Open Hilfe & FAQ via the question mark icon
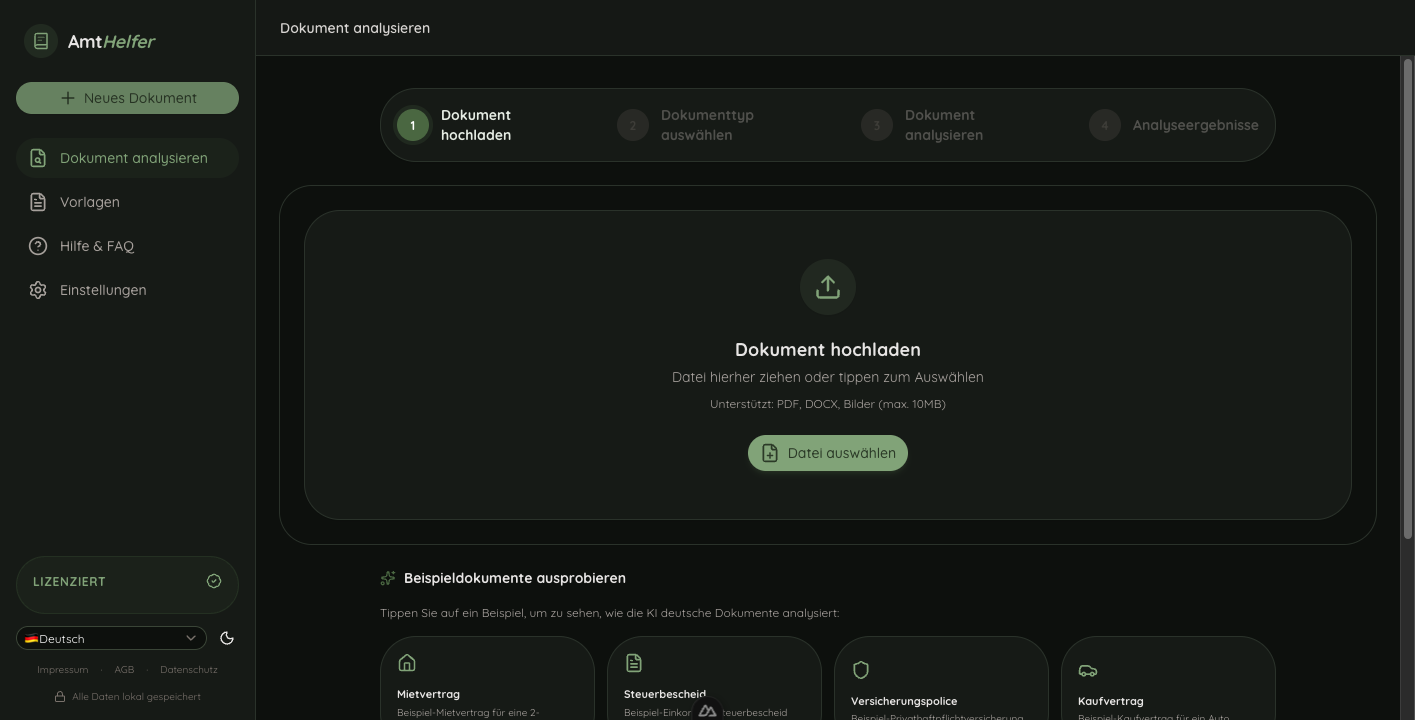 click(38, 245)
